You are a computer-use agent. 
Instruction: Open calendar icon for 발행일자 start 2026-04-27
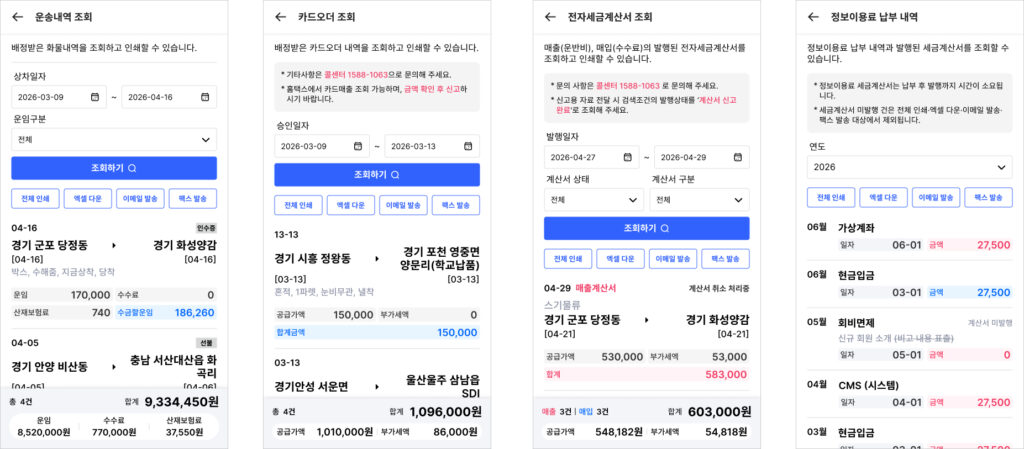coord(628,157)
